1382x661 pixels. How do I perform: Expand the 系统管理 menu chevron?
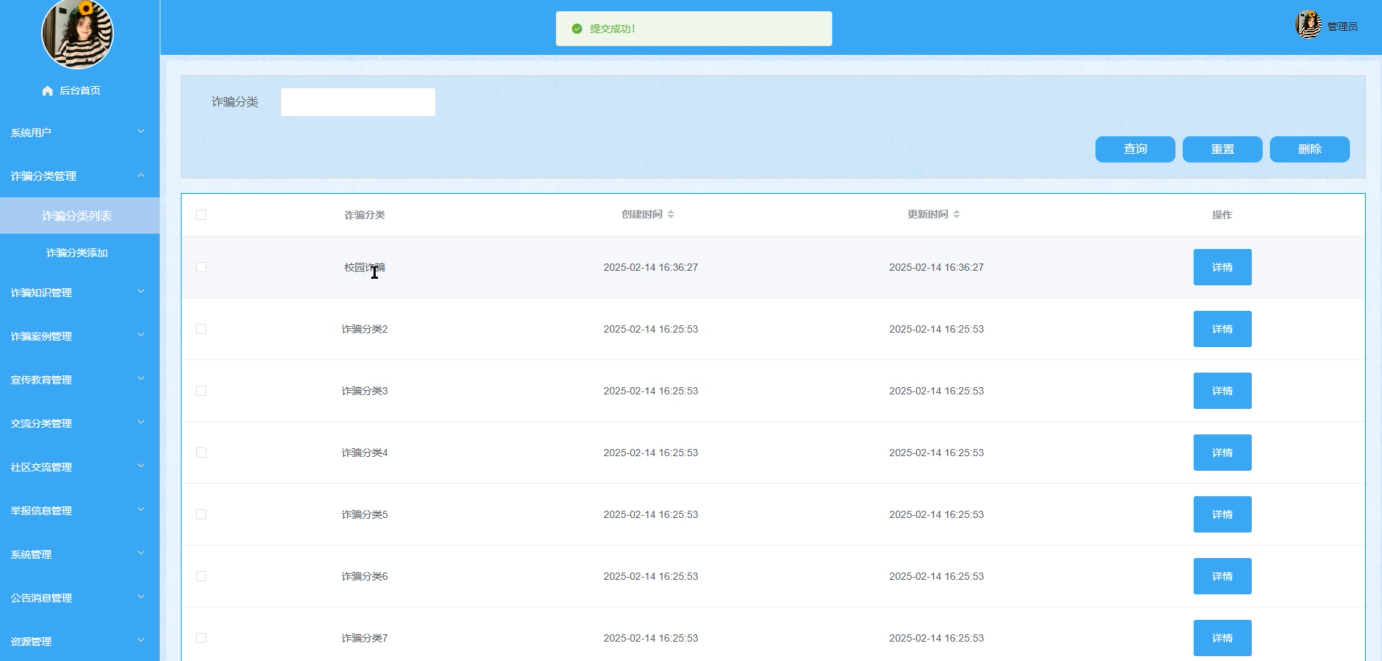click(x=141, y=553)
